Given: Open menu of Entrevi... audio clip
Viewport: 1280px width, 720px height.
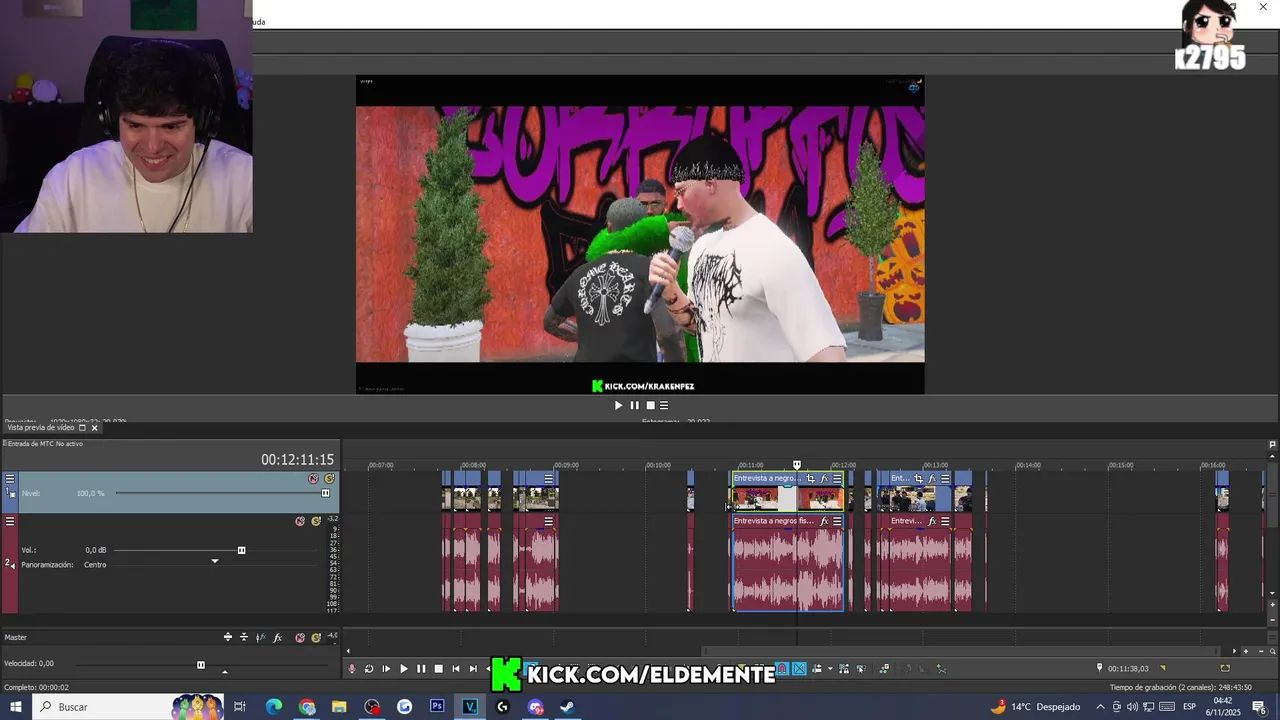Looking at the screenshot, I should (x=945, y=521).
